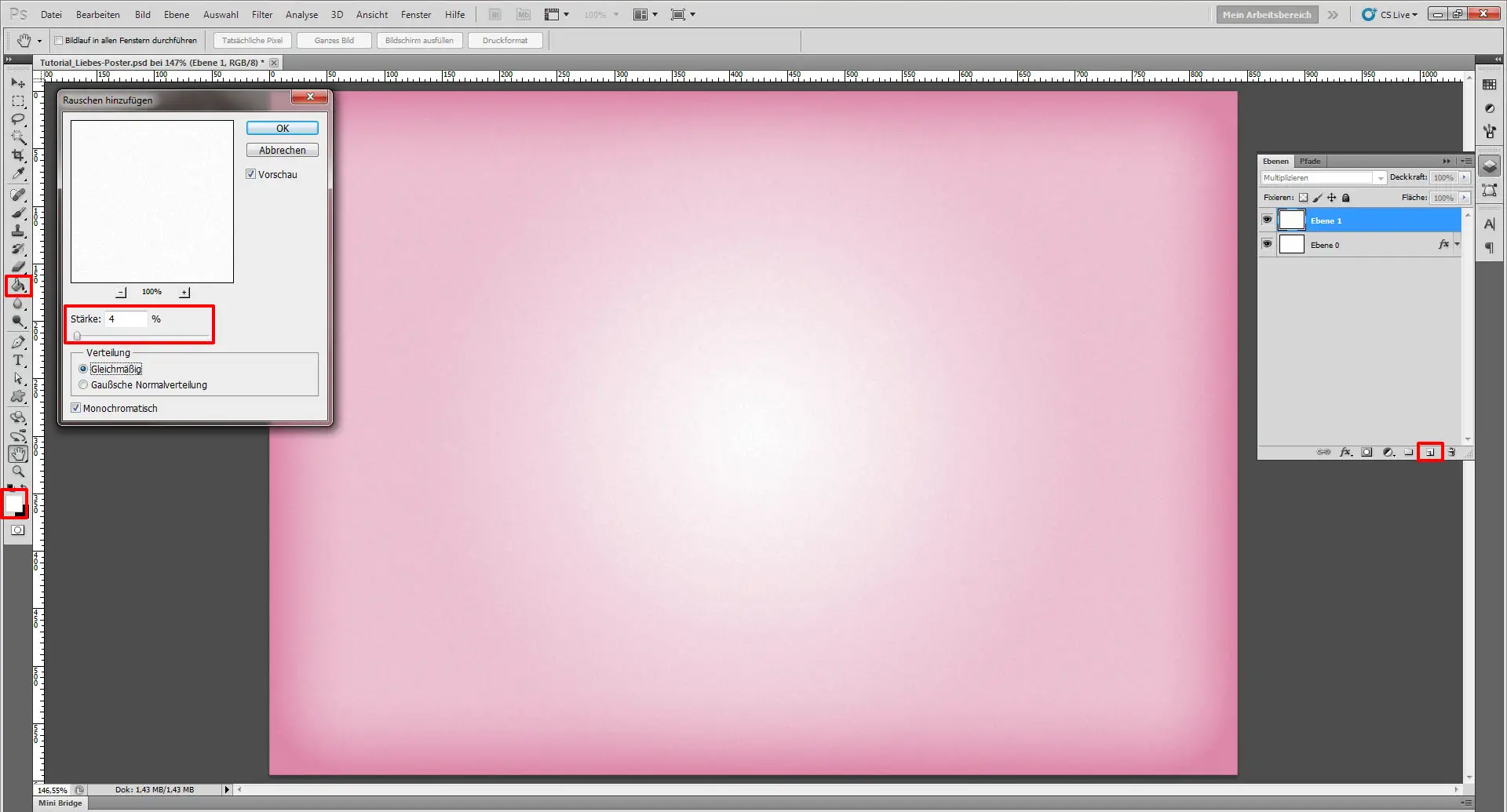The height and width of the screenshot is (812, 1507).
Task: Delete layer using the trash icon
Action: click(1451, 452)
